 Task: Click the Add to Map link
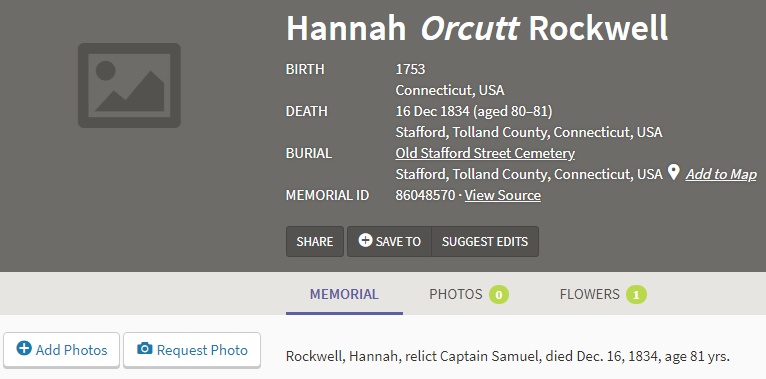(721, 174)
